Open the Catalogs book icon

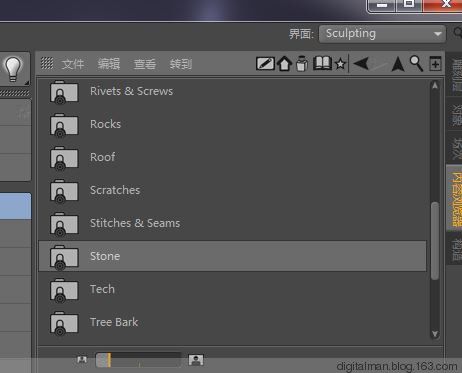(322, 63)
